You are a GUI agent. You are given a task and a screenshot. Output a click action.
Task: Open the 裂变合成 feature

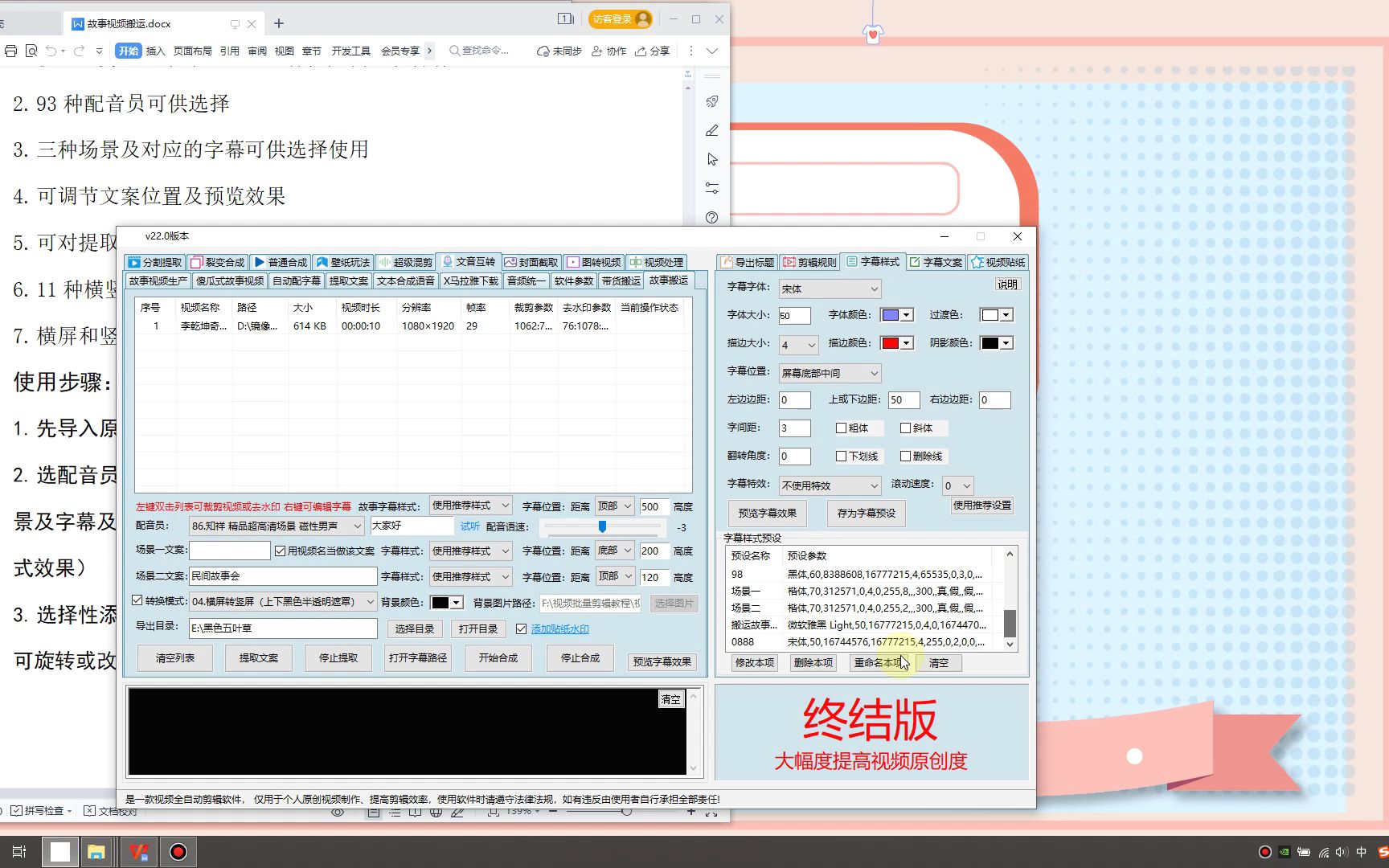219,262
